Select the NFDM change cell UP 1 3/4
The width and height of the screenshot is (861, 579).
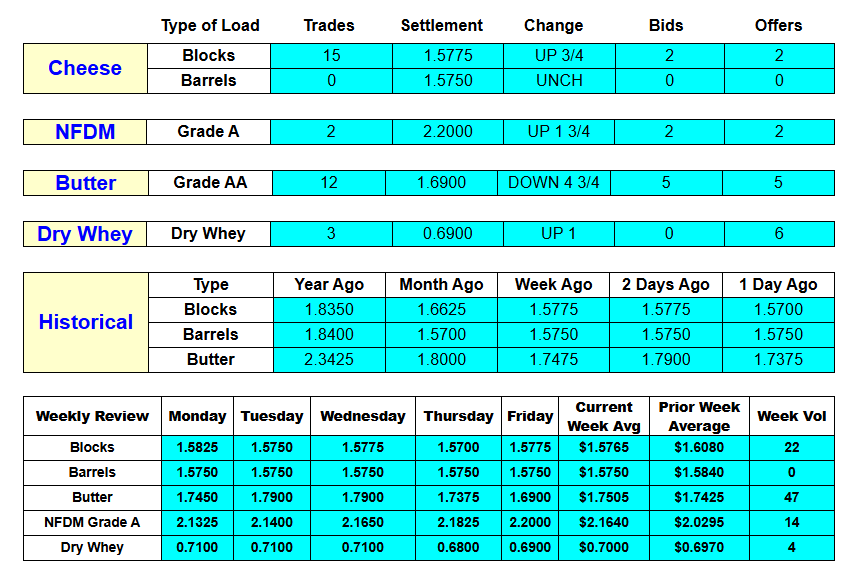click(559, 132)
